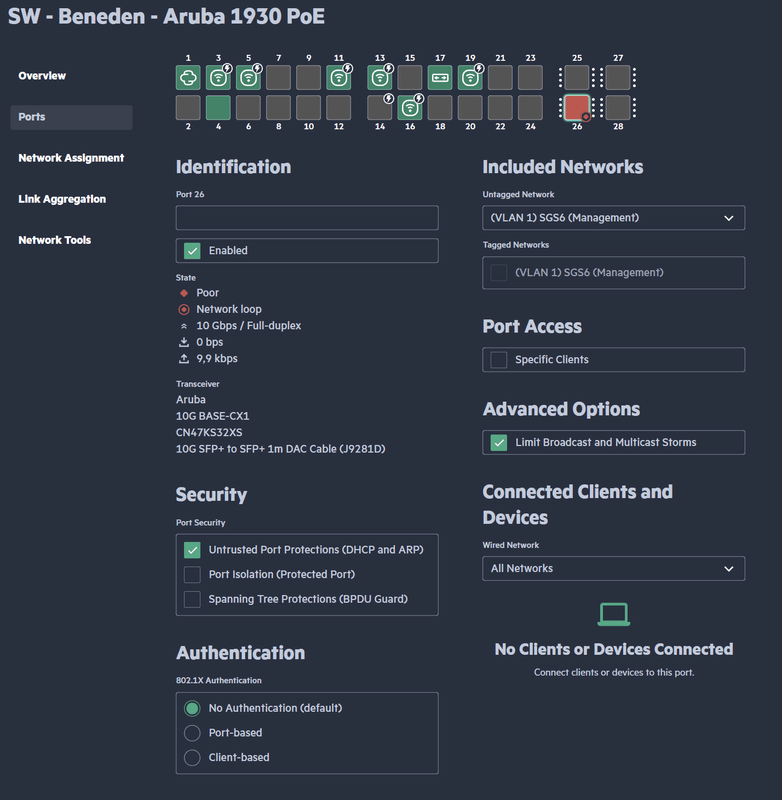Turn on Spanning Tree Protections (BPDU Guard)

[x=192, y=599]
